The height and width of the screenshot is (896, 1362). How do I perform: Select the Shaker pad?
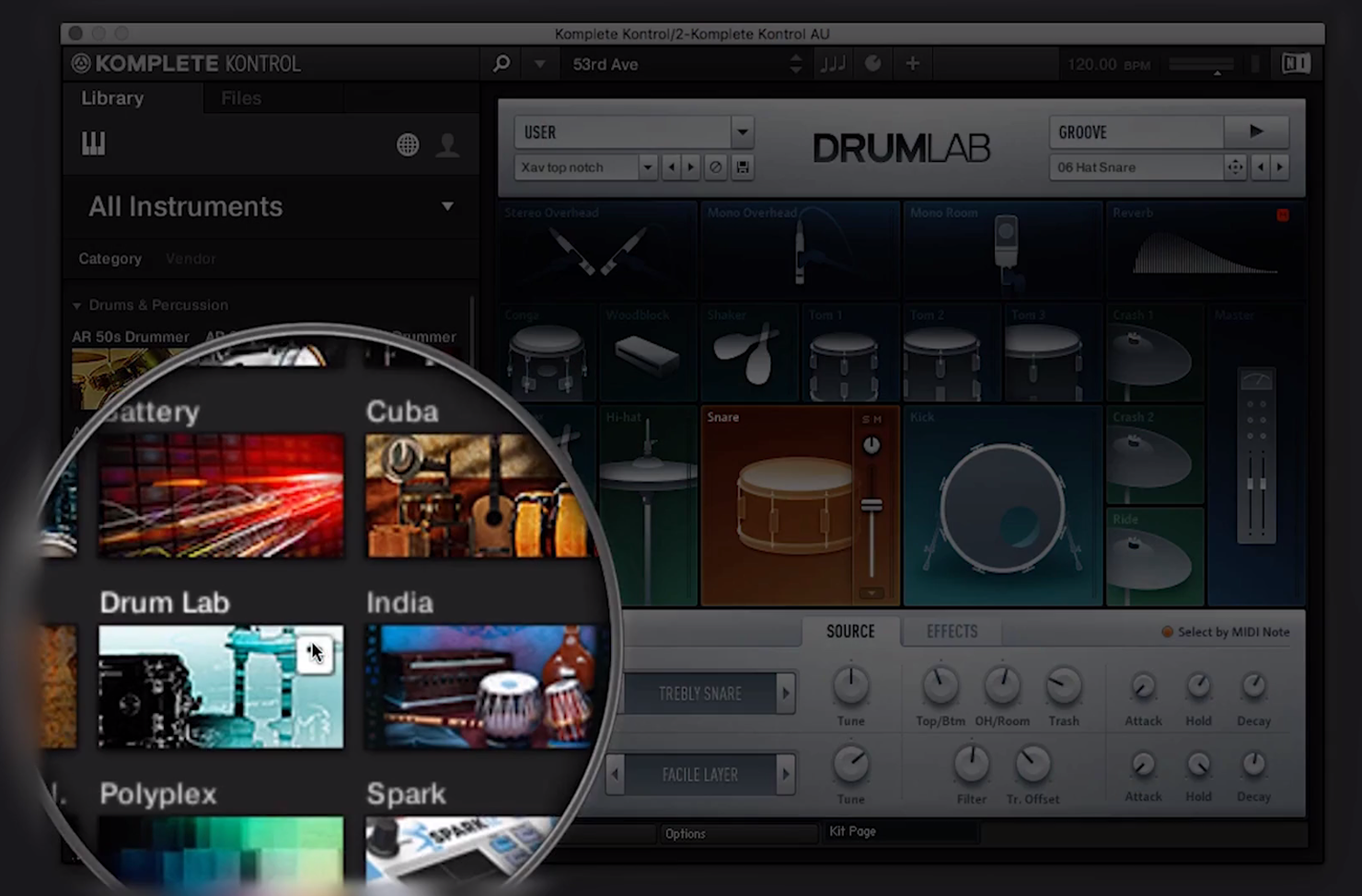click(x=749, y=353)
